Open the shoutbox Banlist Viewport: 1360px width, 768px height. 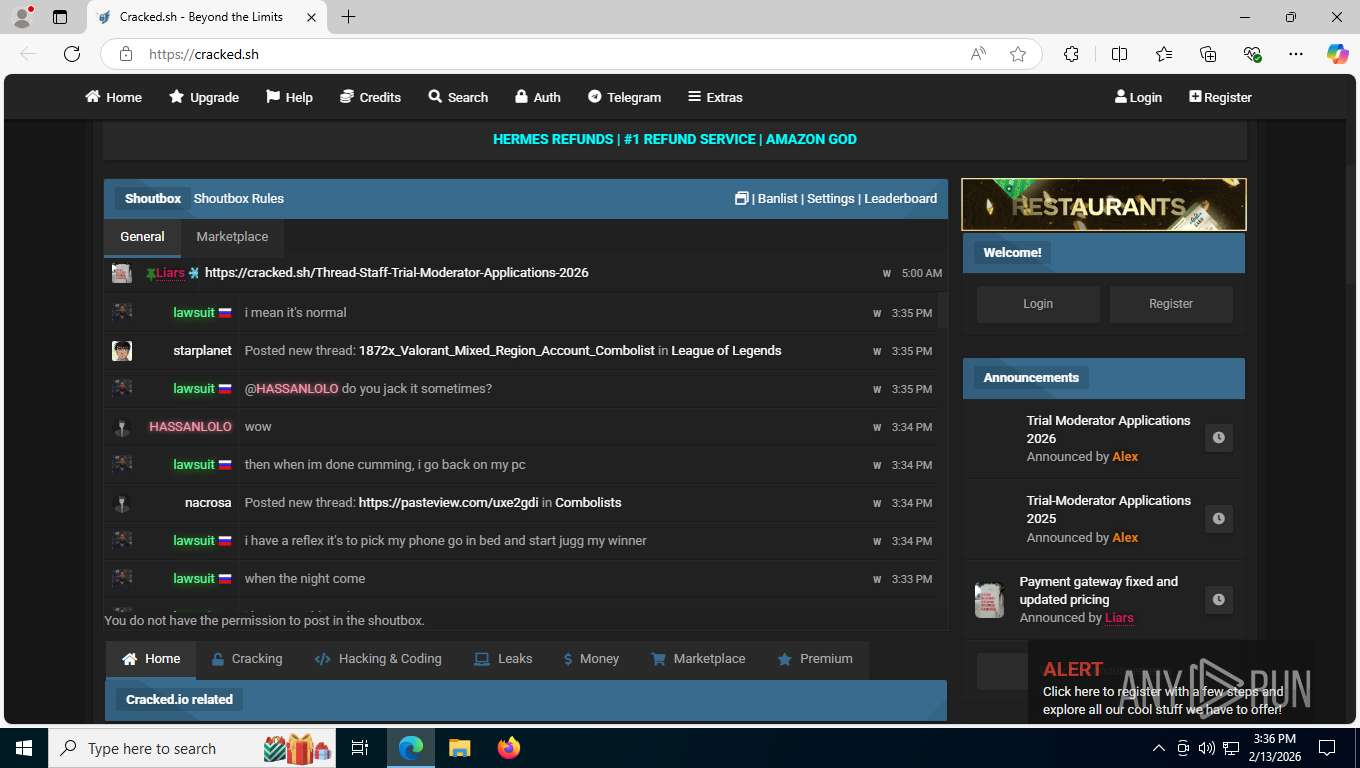[x=778, y=198]
